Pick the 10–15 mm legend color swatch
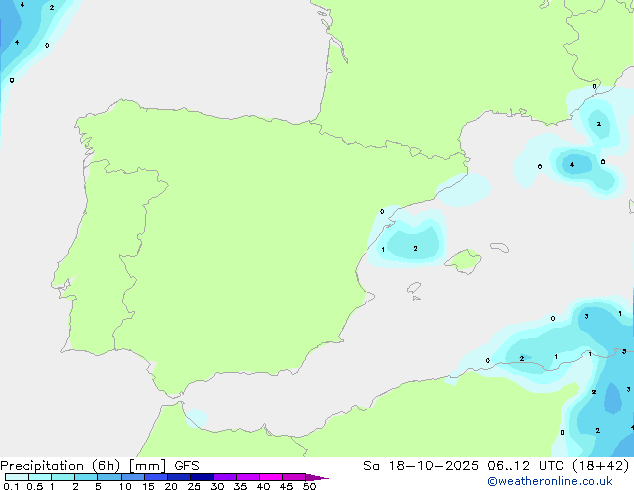Image resolution: width=634 pixels, height=490 pixels. 133,477
